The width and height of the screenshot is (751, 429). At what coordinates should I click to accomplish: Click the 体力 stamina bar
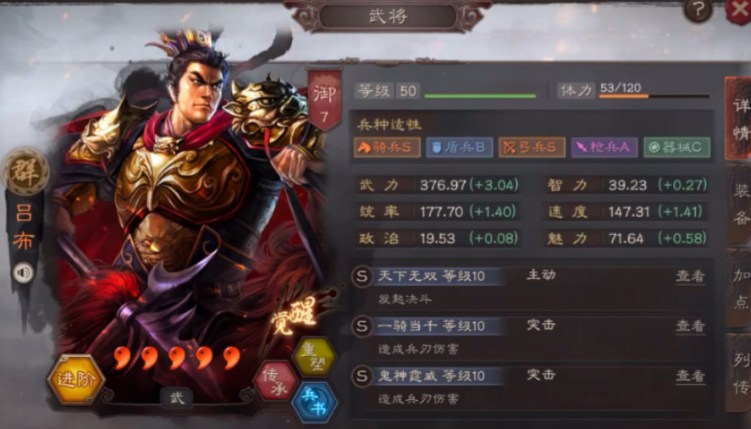[654, 96]
